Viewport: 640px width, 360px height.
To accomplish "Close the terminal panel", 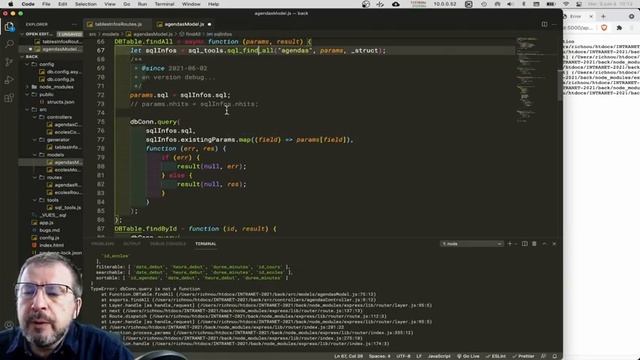I will [x=554, y=244].
